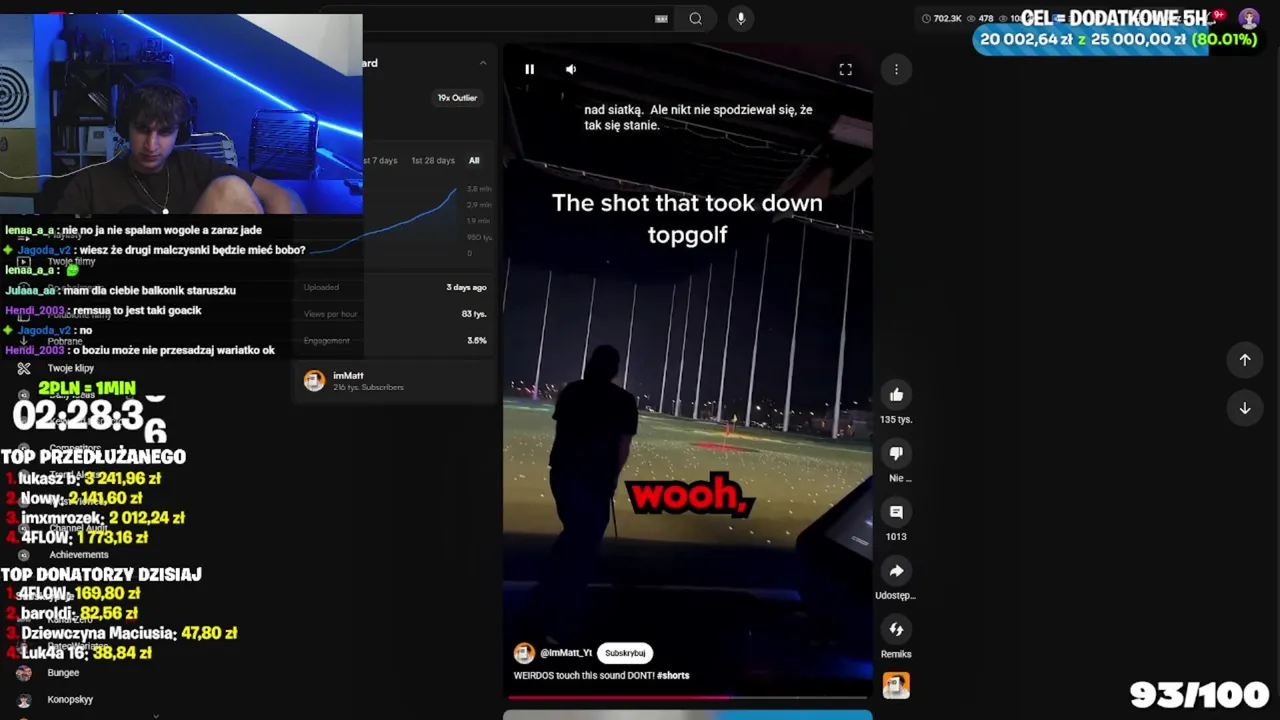The height and width of the screenshot is (720, 1280).
Task: Open fullscreen mode for the Short
Action: [x=845, y=69]
